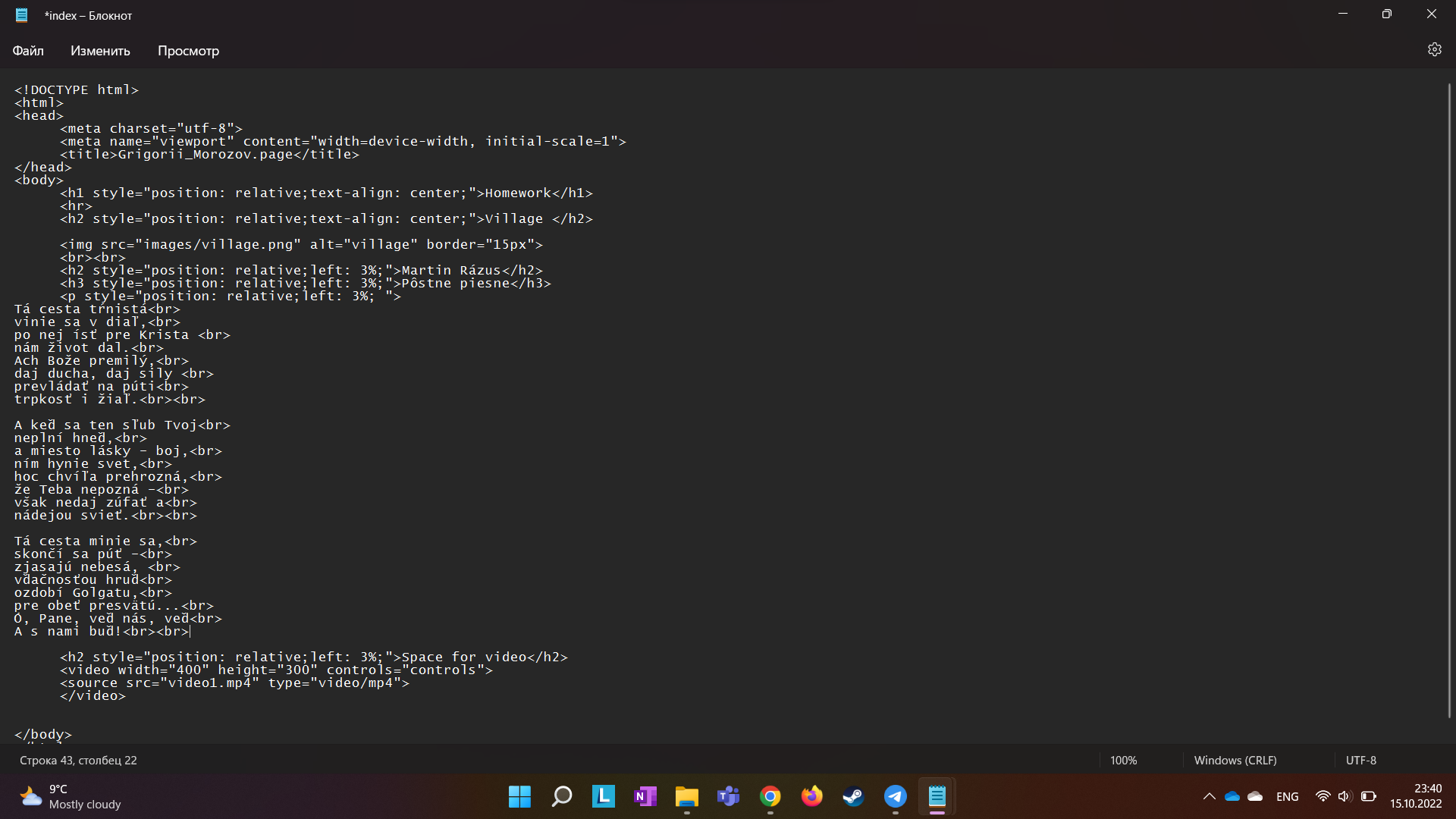Click the blue OneDrive cloud tray icon
The image size is (1456, 819).
(x=1232, y=796)
